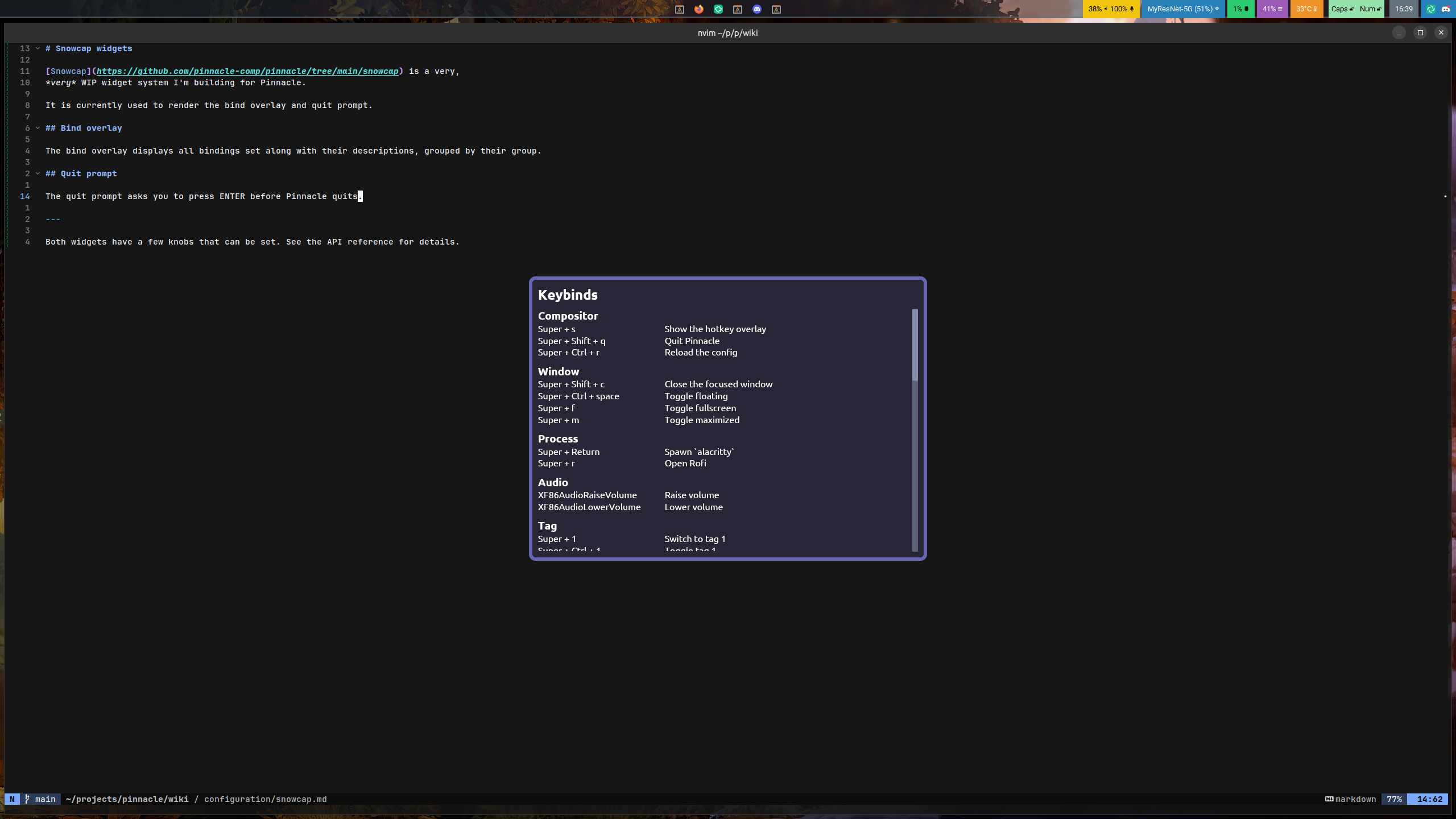This screenshot has width=1456, height=819.
Task: Click the 1% CPU usage widget
Action: [x=1240, y=9]
